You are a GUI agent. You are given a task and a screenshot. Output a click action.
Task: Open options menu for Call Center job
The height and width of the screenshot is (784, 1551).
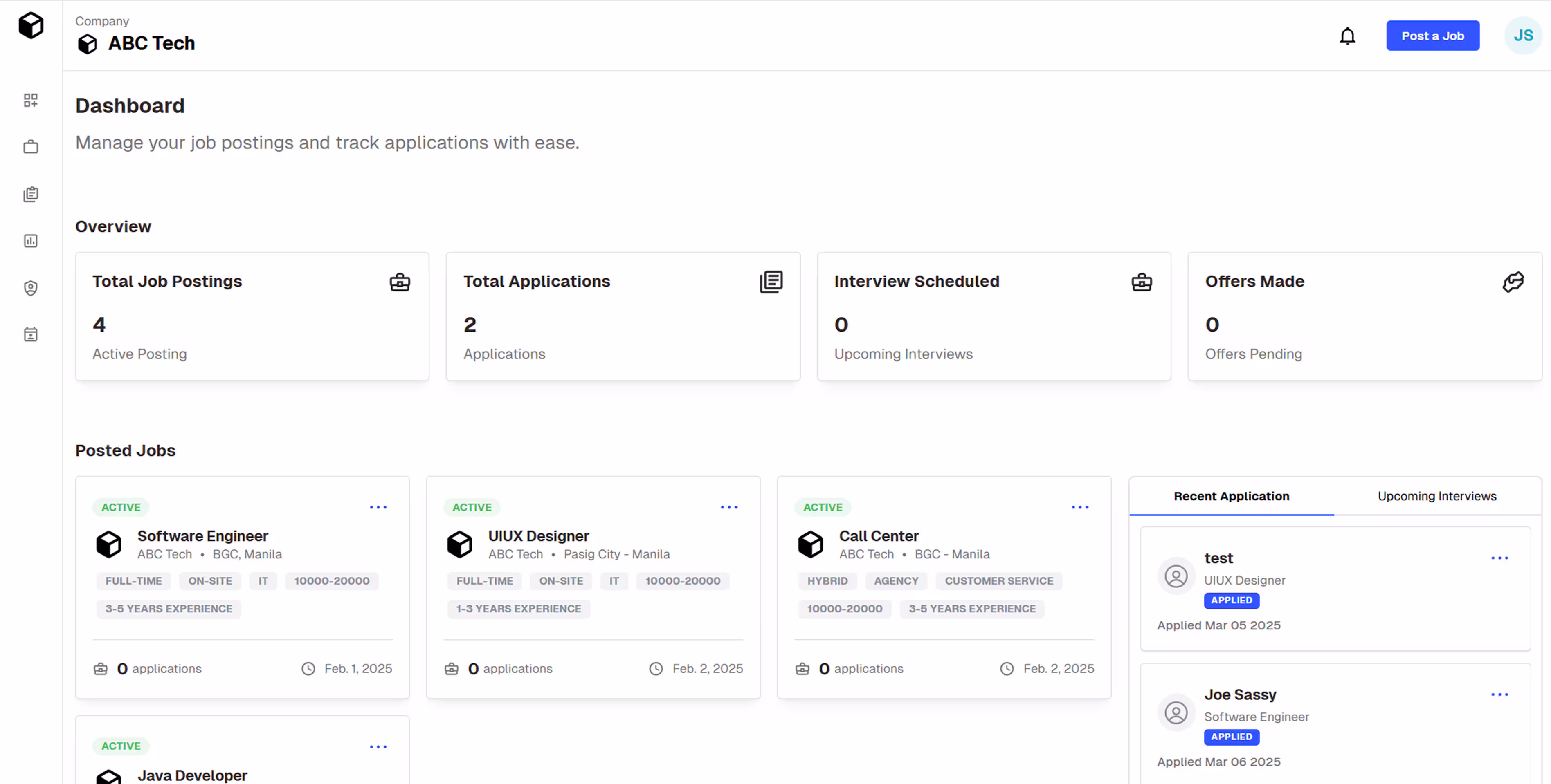pyautogui.click(x=1080, y=507)
